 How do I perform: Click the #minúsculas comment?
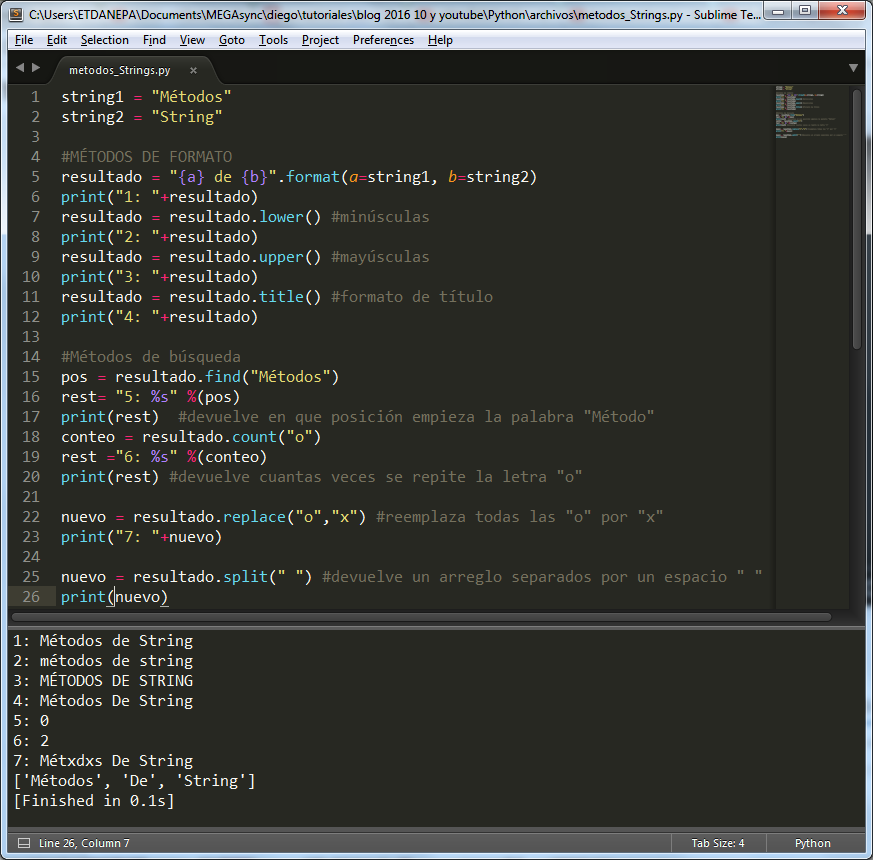coord(380,217)
